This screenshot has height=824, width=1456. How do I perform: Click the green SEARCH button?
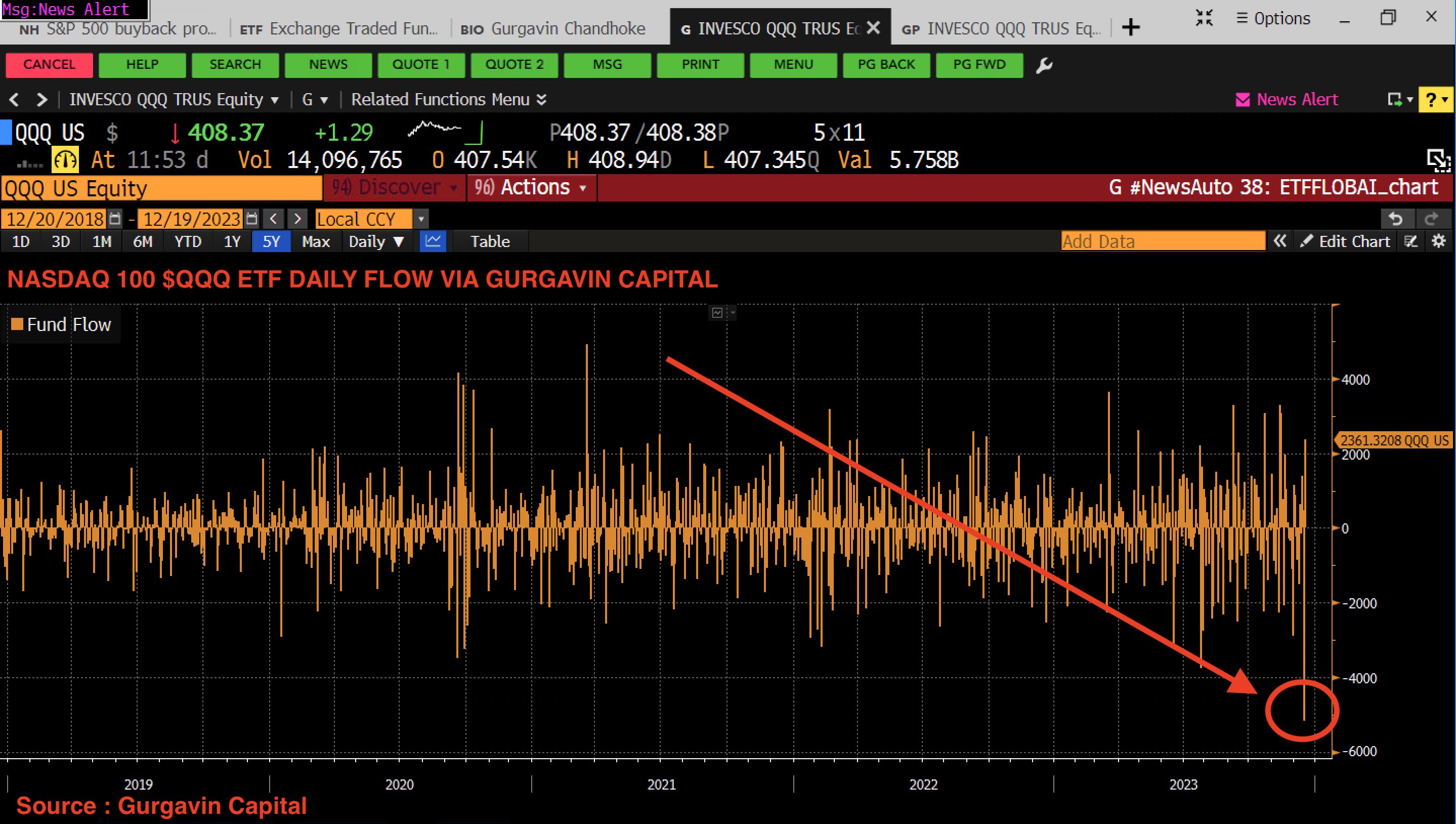(x=235, y=65)
